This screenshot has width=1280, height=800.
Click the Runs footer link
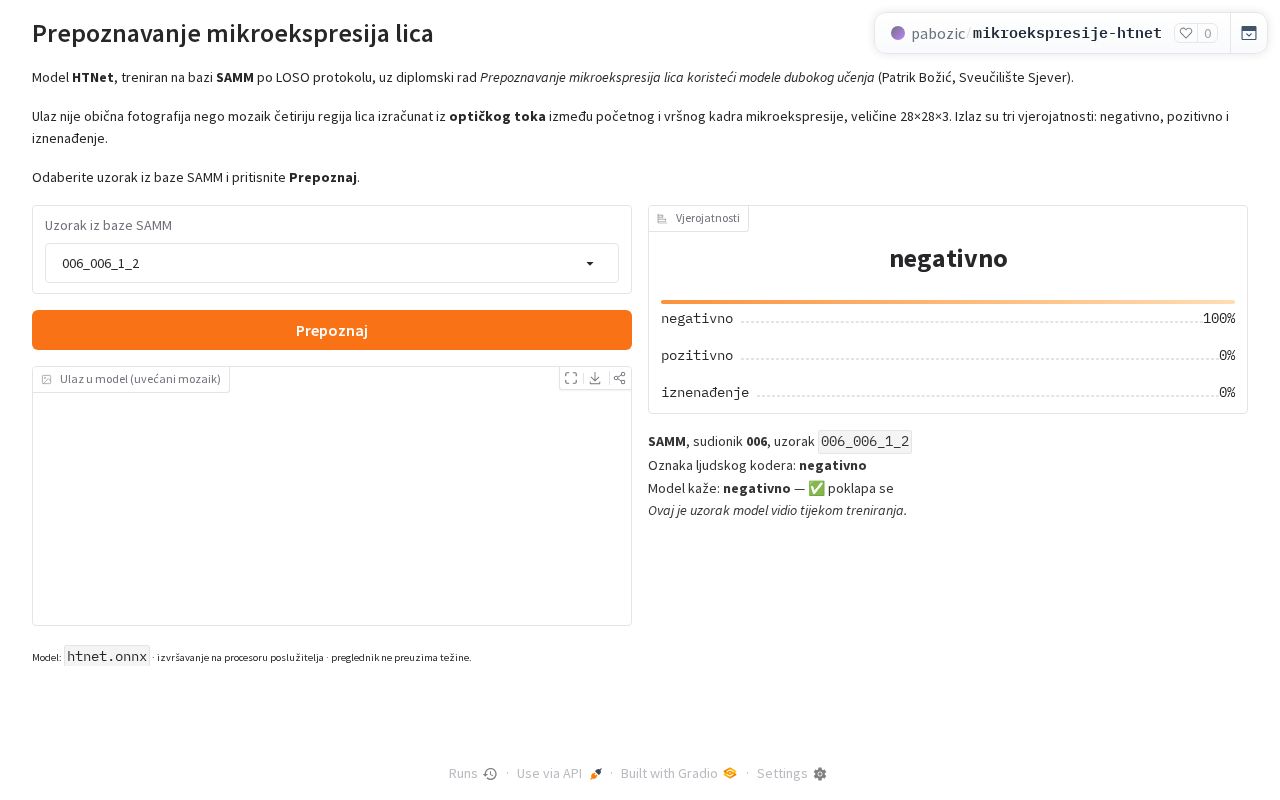[473, 774]
